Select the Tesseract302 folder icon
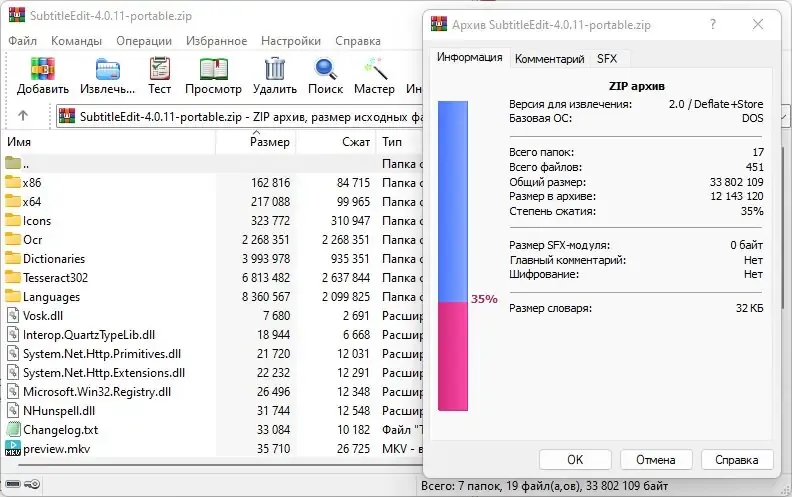 click(13, 277)
